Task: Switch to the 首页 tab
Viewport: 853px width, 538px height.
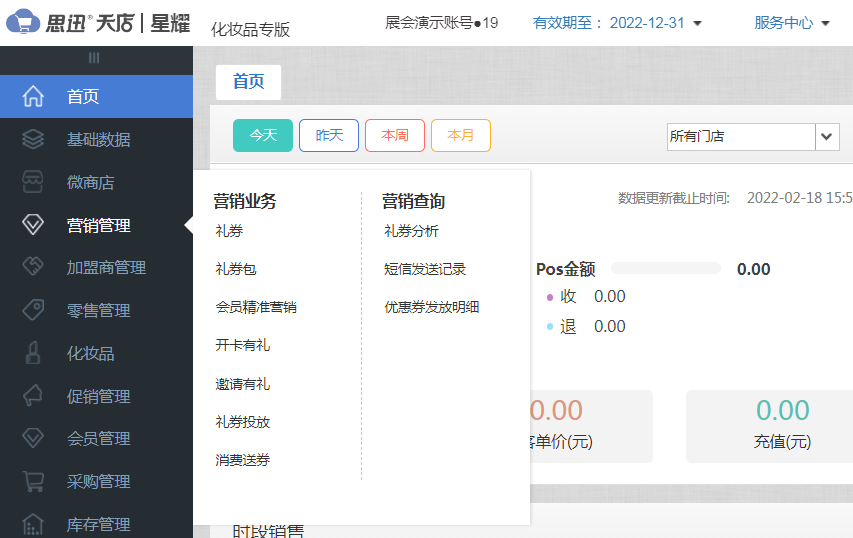Action: [249, 82]
